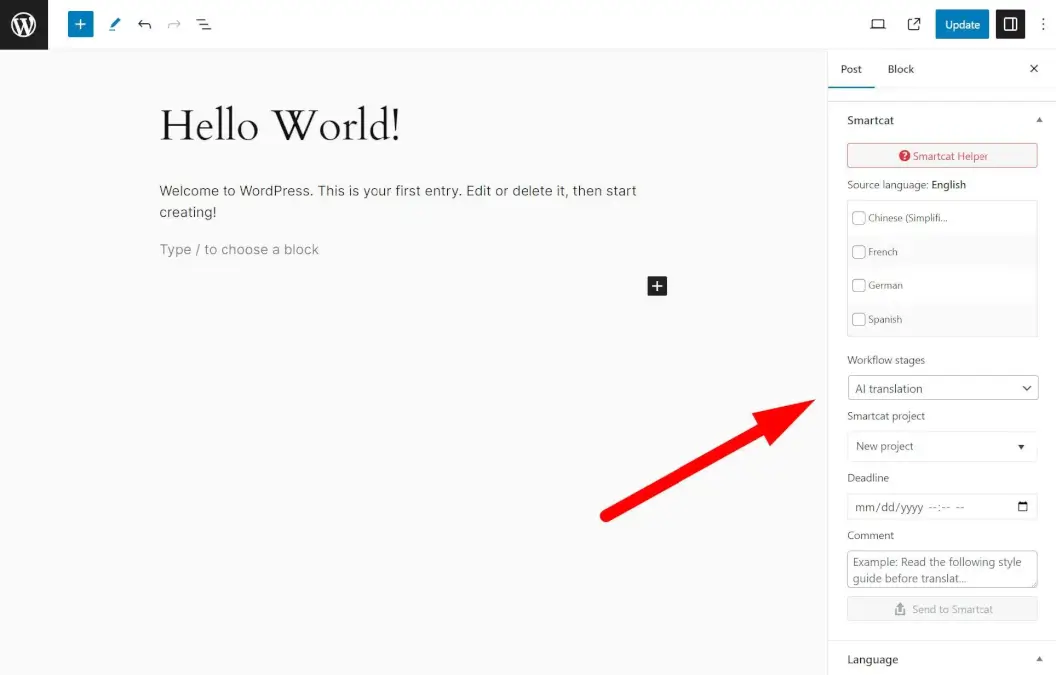Open the device preview laptop icon
Image resolution: width=1056 pixels, height=675 pixels.
point(878,25)
